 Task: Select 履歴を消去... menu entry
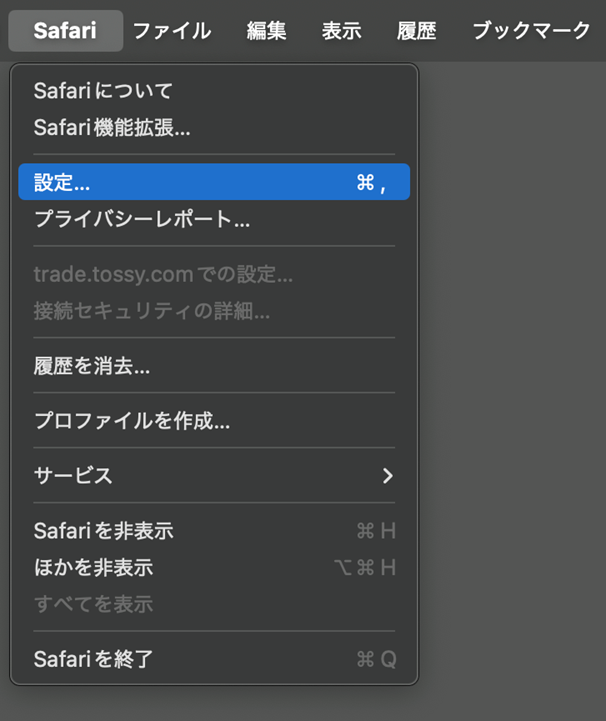pyautogui.click(x=92, y=366)
